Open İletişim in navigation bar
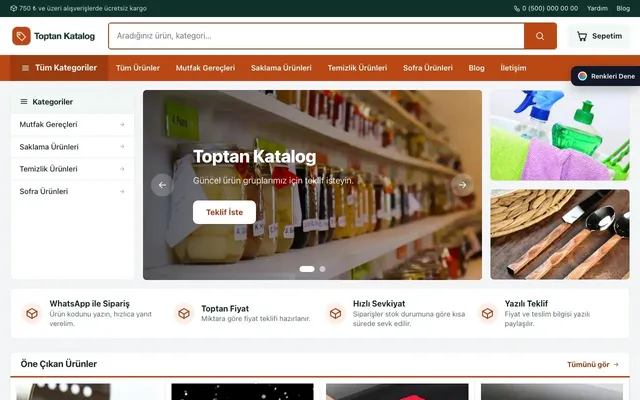 [x=513, y=68]
